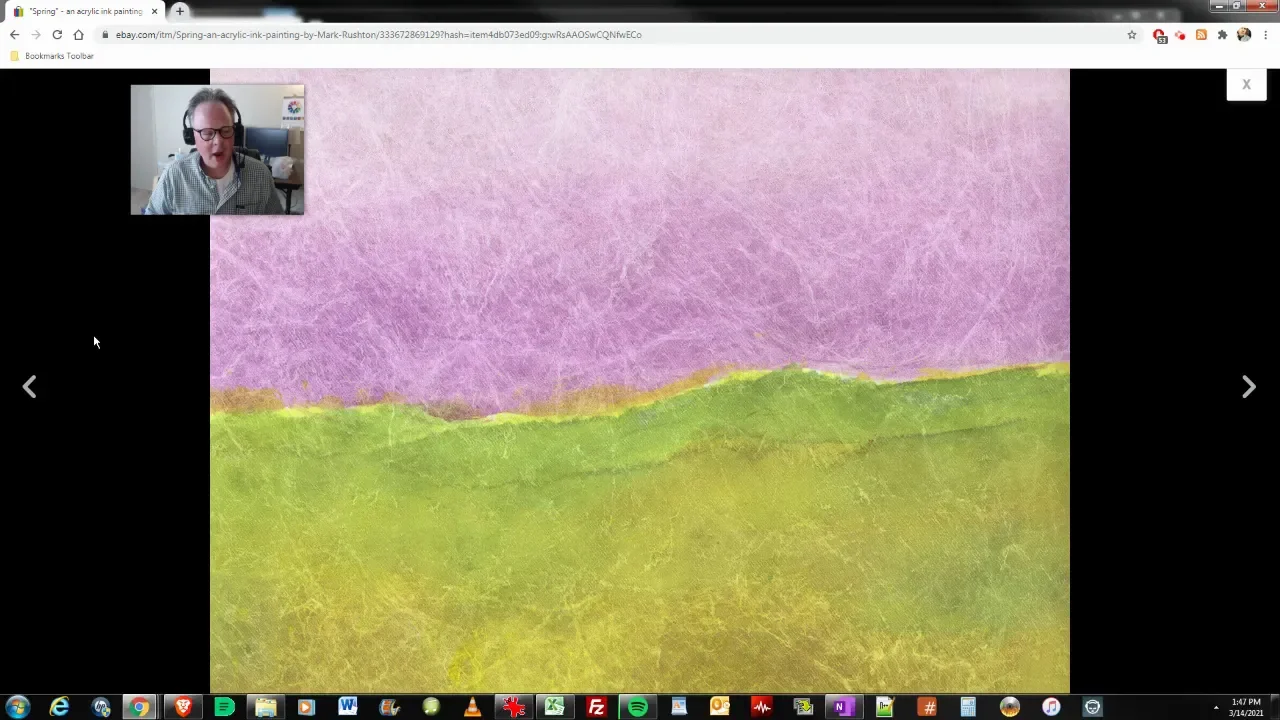Launch FileZilla from the taskbar
This screenshot has height=720, width=1280.
(x=596, y=708)
